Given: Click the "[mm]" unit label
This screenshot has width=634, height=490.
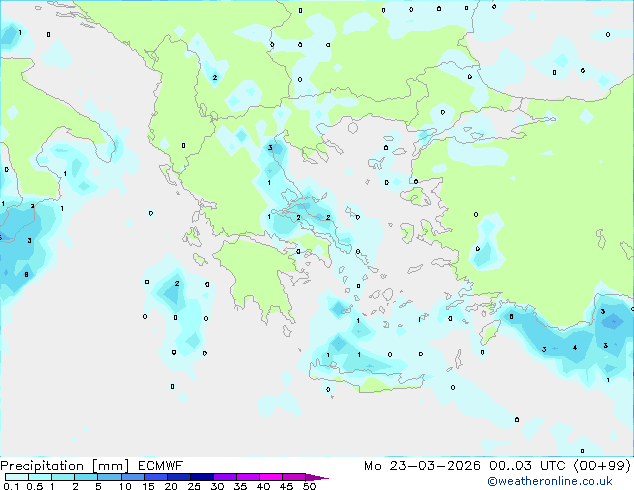Looking at the screenshot, I should (x=110, y=466).
